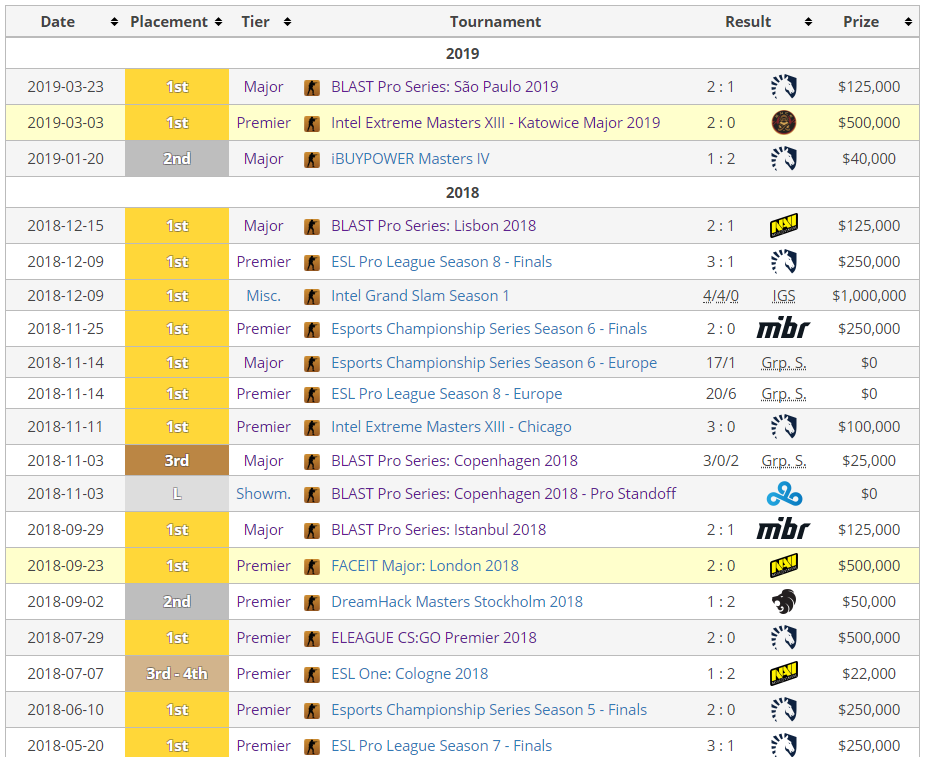Open FACEIT Major: London 2018 link
This screenshot has width=926, height=757.
[x=425, y=566]
